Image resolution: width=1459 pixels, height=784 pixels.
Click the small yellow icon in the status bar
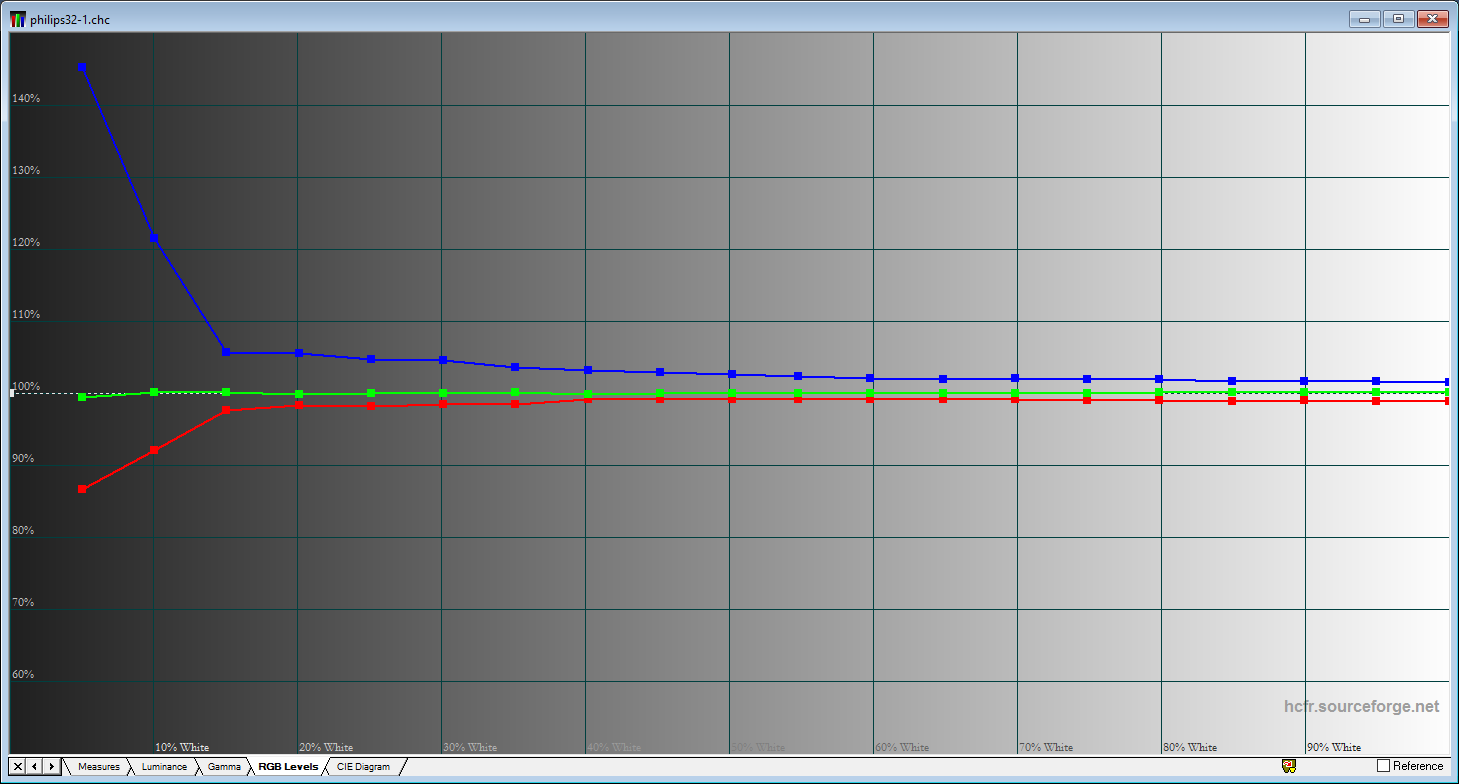pos(1289,766)
